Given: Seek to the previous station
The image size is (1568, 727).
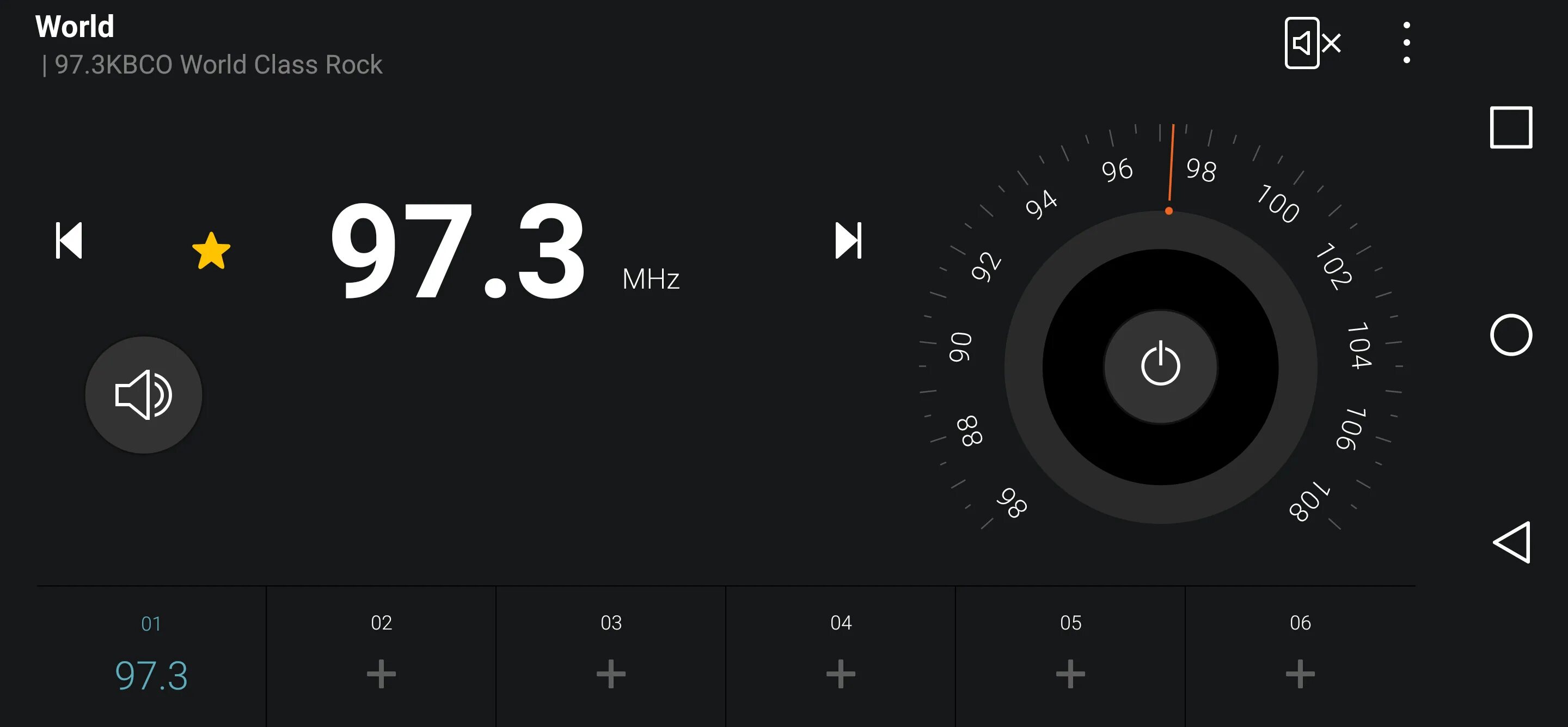Looking at the screenshot, I should coord(69,241).
